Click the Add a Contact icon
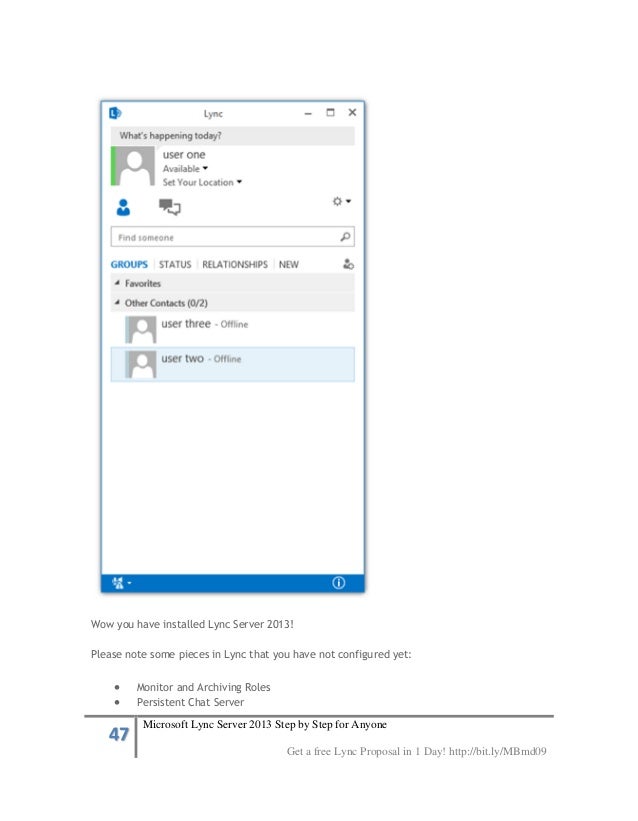 [x=348, y=264]
